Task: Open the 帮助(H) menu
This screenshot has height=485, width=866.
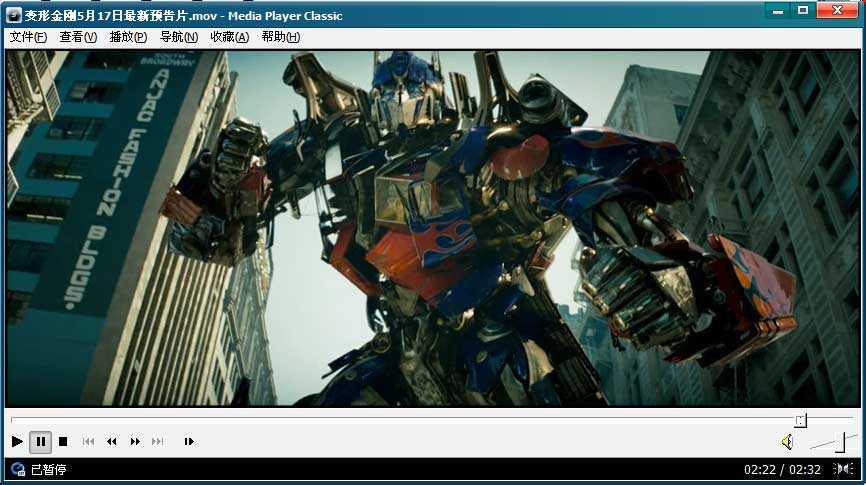Action: [281, 37]
